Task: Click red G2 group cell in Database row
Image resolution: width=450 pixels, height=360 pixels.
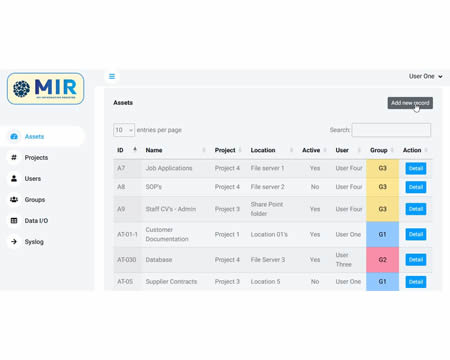Action: 382,260
